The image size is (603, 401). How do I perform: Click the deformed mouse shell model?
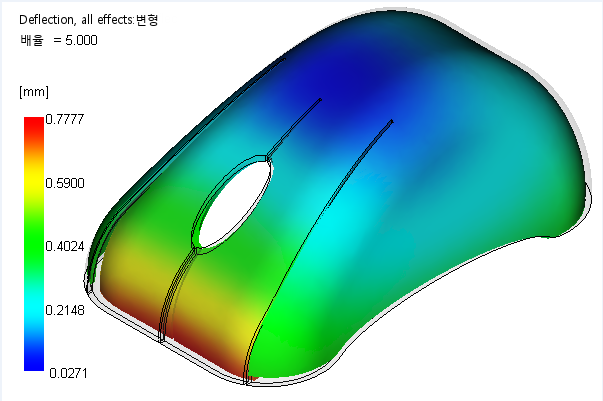click(338, 196)
